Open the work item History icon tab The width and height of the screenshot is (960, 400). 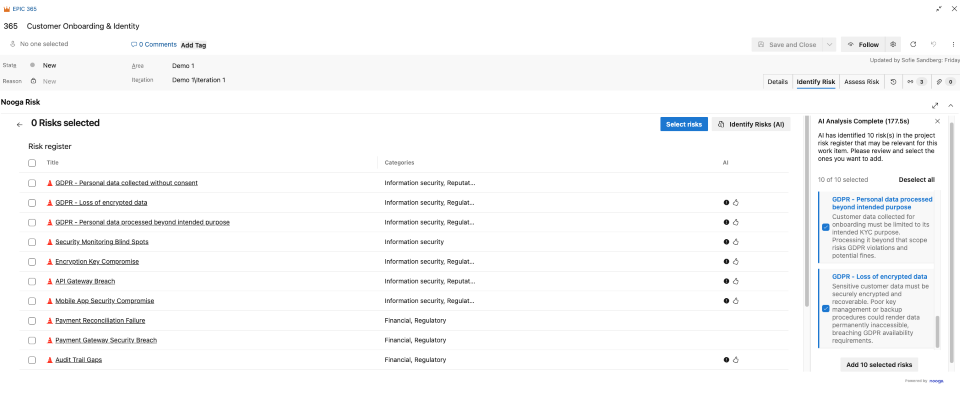point(893,81)
